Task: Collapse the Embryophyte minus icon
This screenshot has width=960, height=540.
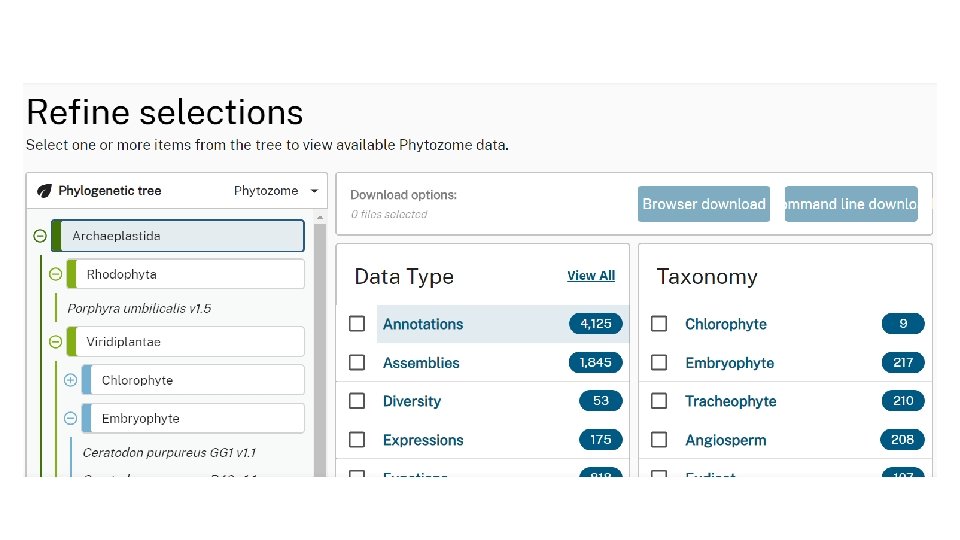Action: click(70, 419)
